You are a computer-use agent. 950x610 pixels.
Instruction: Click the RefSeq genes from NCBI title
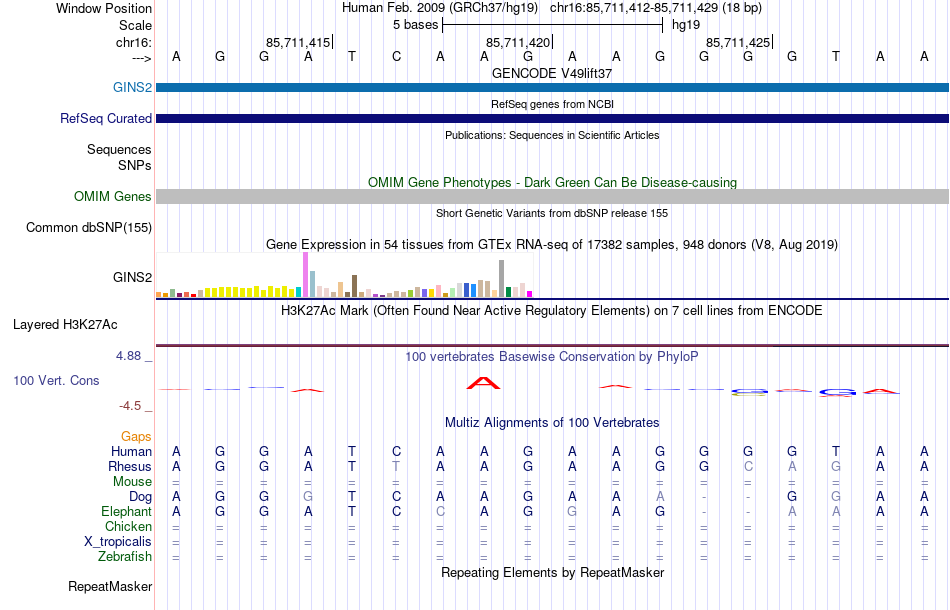(x=552, y=104)
